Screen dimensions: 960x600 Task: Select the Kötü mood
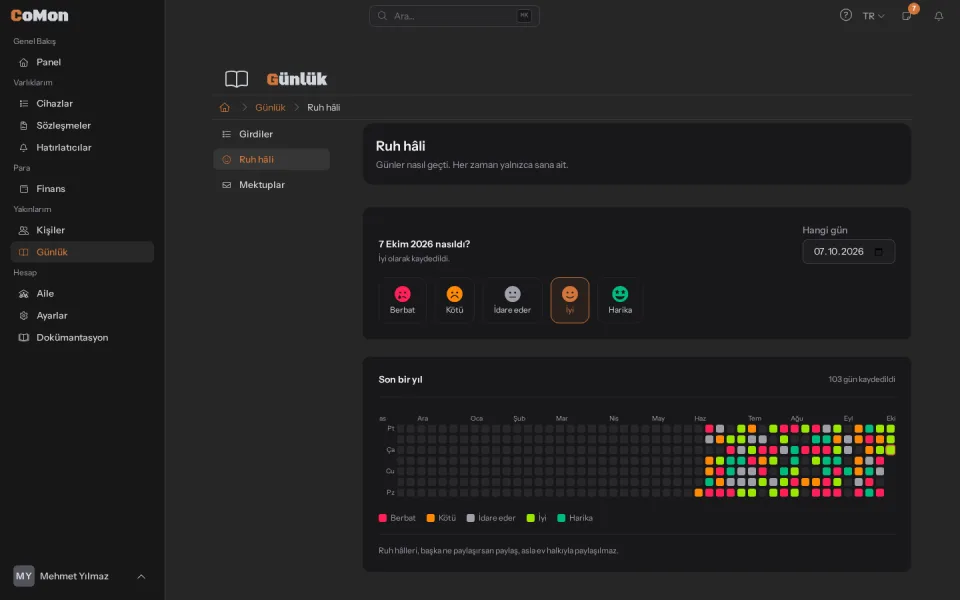tap(454, 300)
